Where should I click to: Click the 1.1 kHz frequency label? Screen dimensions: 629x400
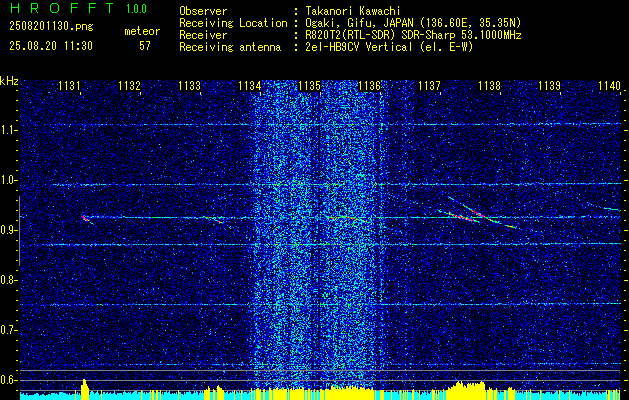pyautogui.click(x=8, y=130)
